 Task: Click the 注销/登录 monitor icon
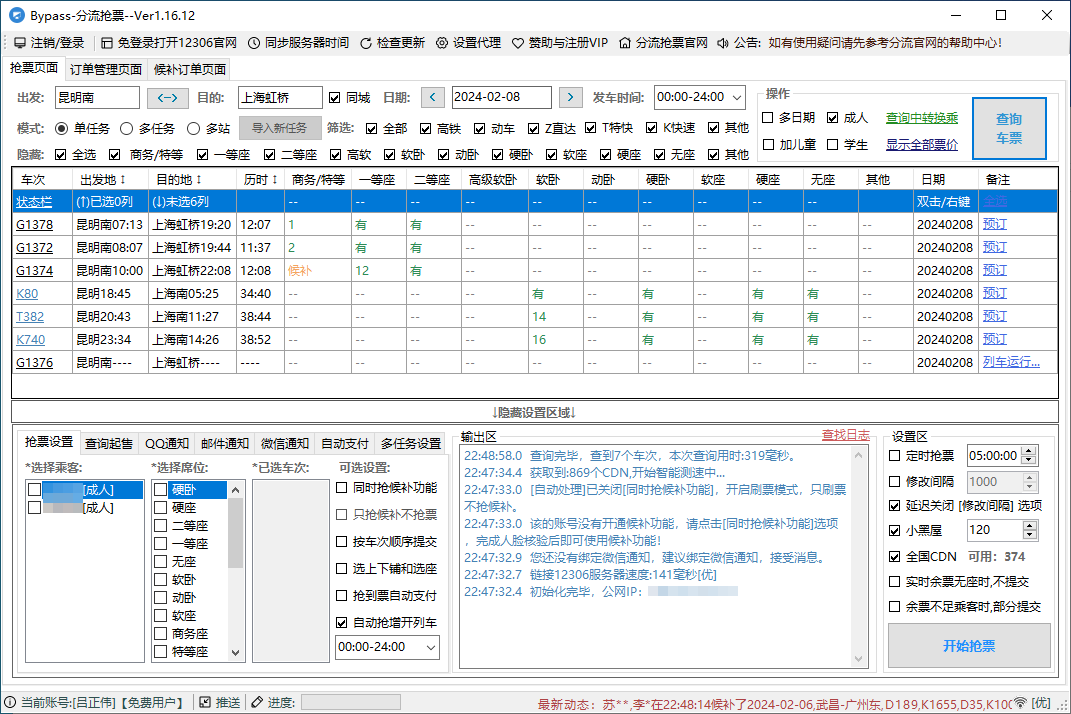point(19,43)
